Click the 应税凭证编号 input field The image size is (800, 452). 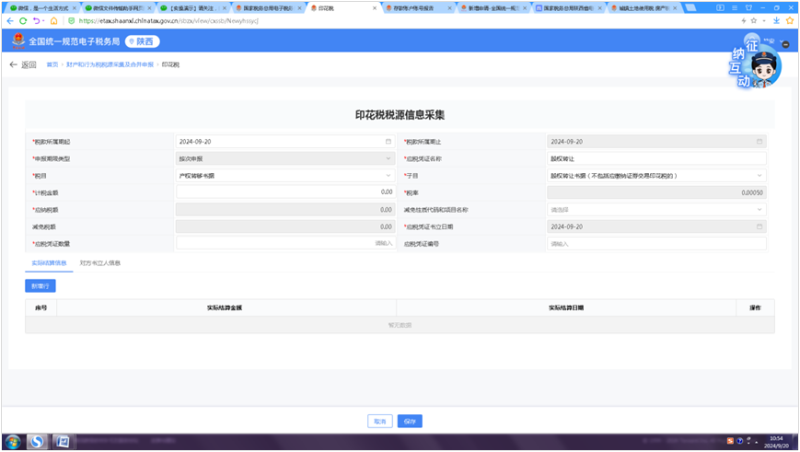click(656, 243)
